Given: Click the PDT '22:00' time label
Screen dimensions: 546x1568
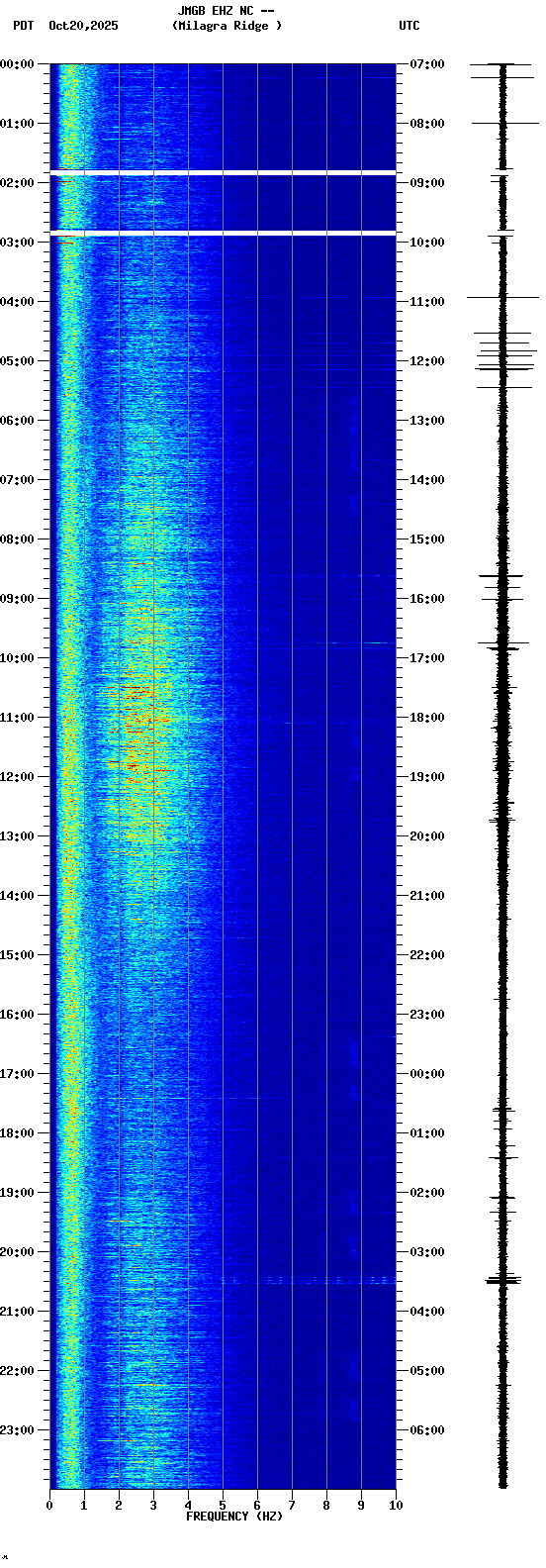Looking at the screenshot, I should [17, 1371].
